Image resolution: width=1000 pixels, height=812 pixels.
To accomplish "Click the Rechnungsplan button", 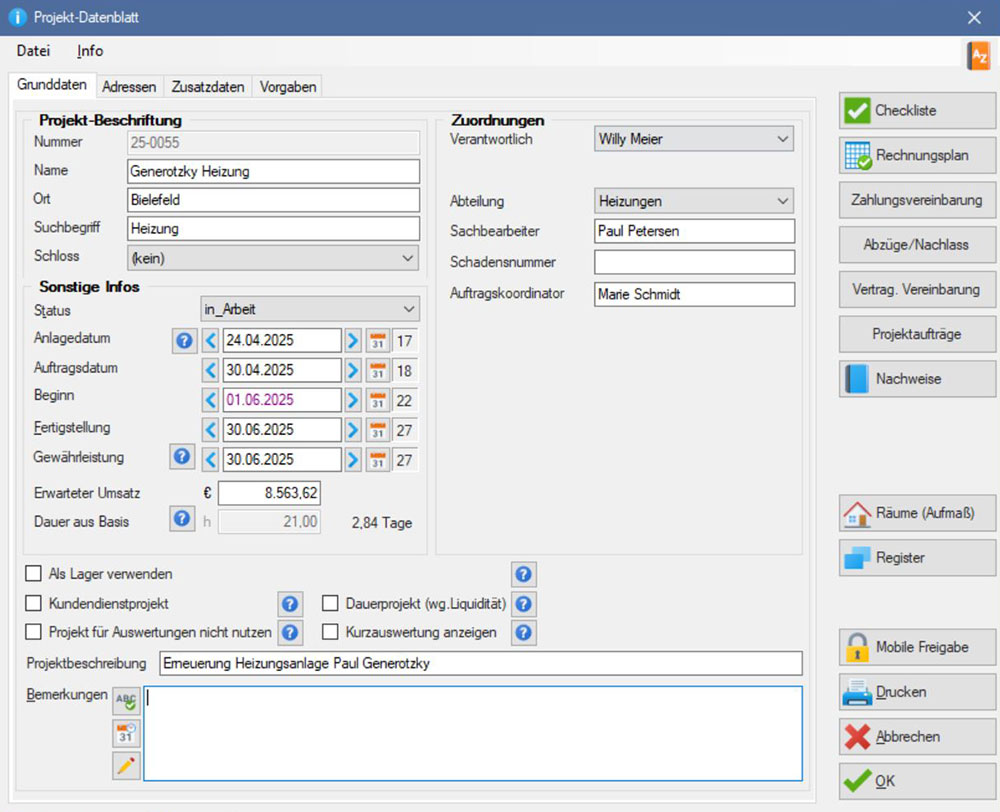I will coord(917,156).
